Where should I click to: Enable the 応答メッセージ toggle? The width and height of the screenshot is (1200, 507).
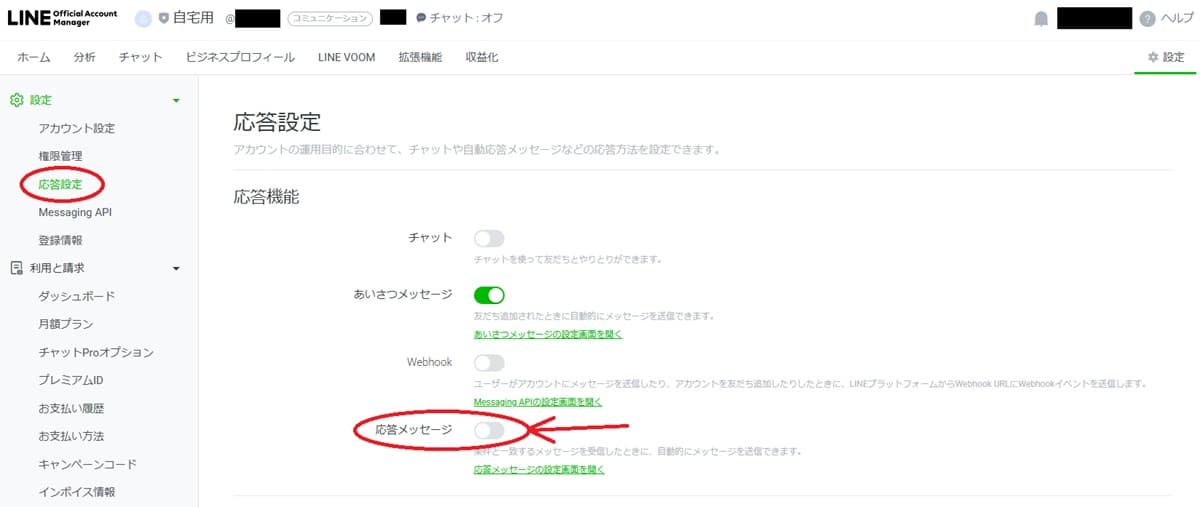click(489, 430)
